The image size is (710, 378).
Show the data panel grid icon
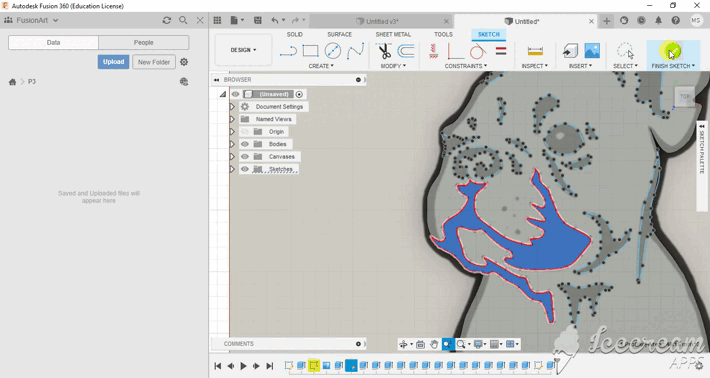click(x=217, y=20)
